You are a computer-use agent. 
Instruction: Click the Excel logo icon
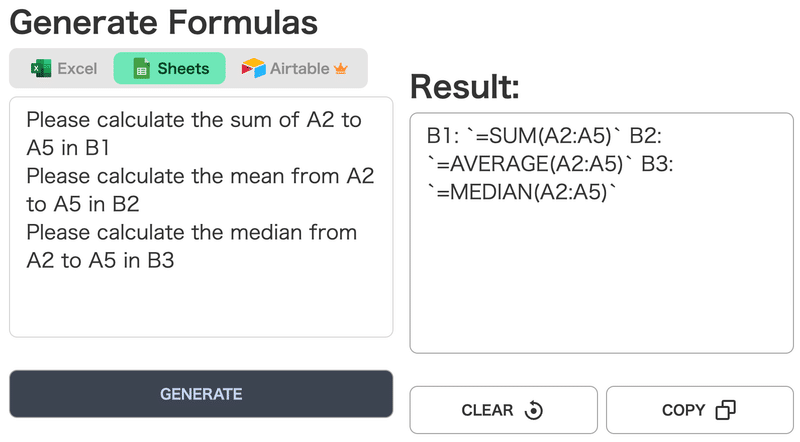[41, 68]
